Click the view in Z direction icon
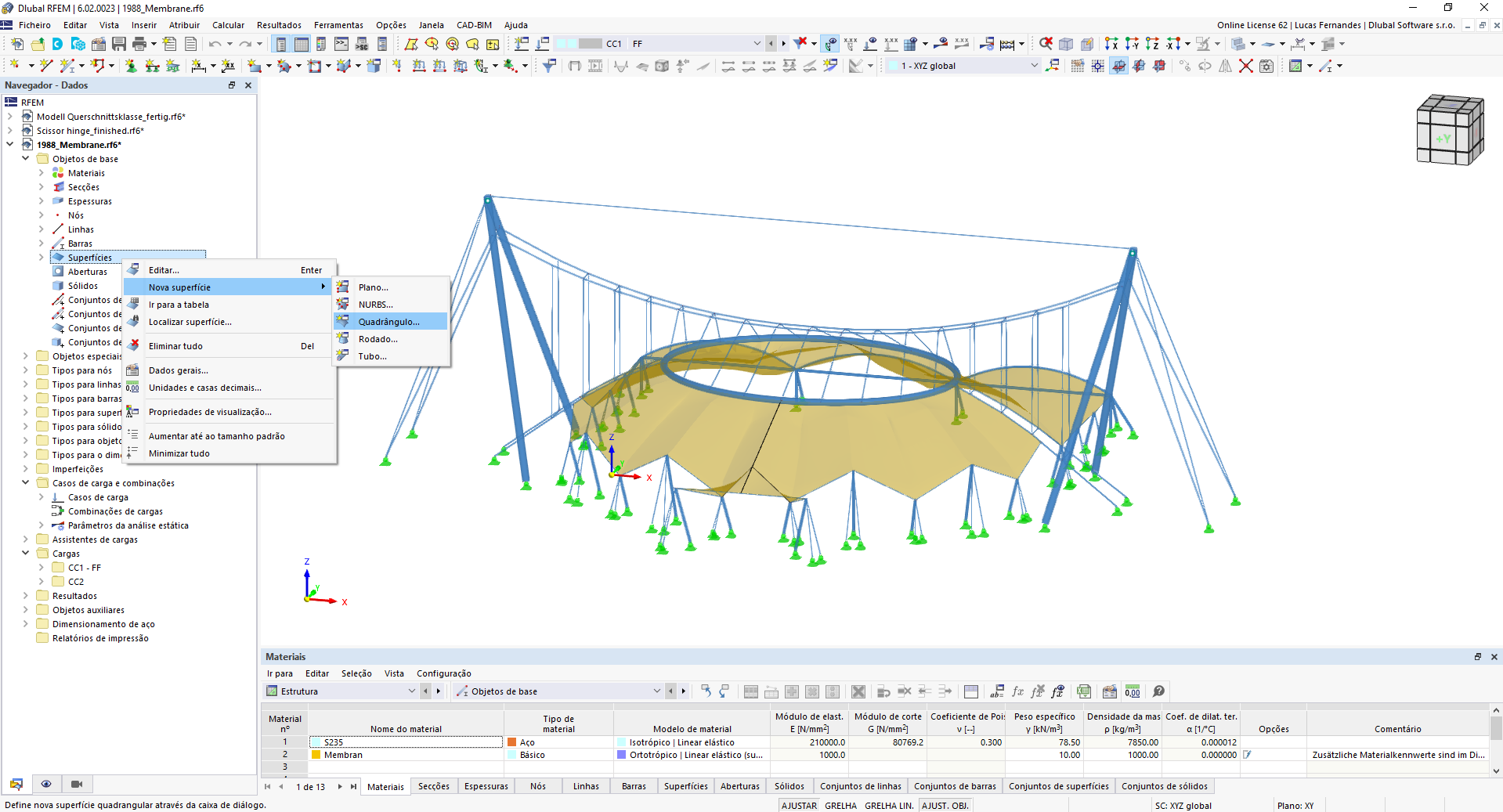Viewport: 1503px width, 812px height. pos(1152,44)
